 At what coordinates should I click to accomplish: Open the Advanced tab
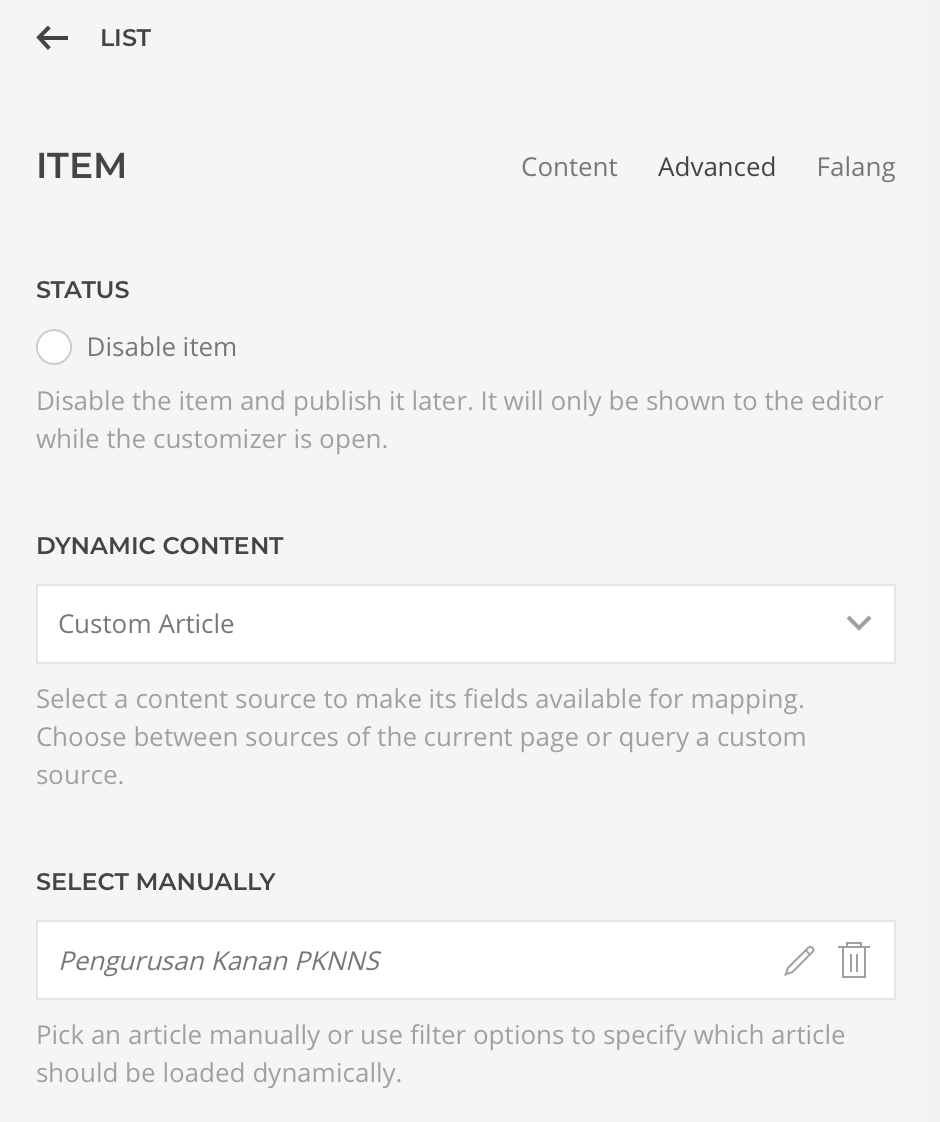tap(716, 167)
